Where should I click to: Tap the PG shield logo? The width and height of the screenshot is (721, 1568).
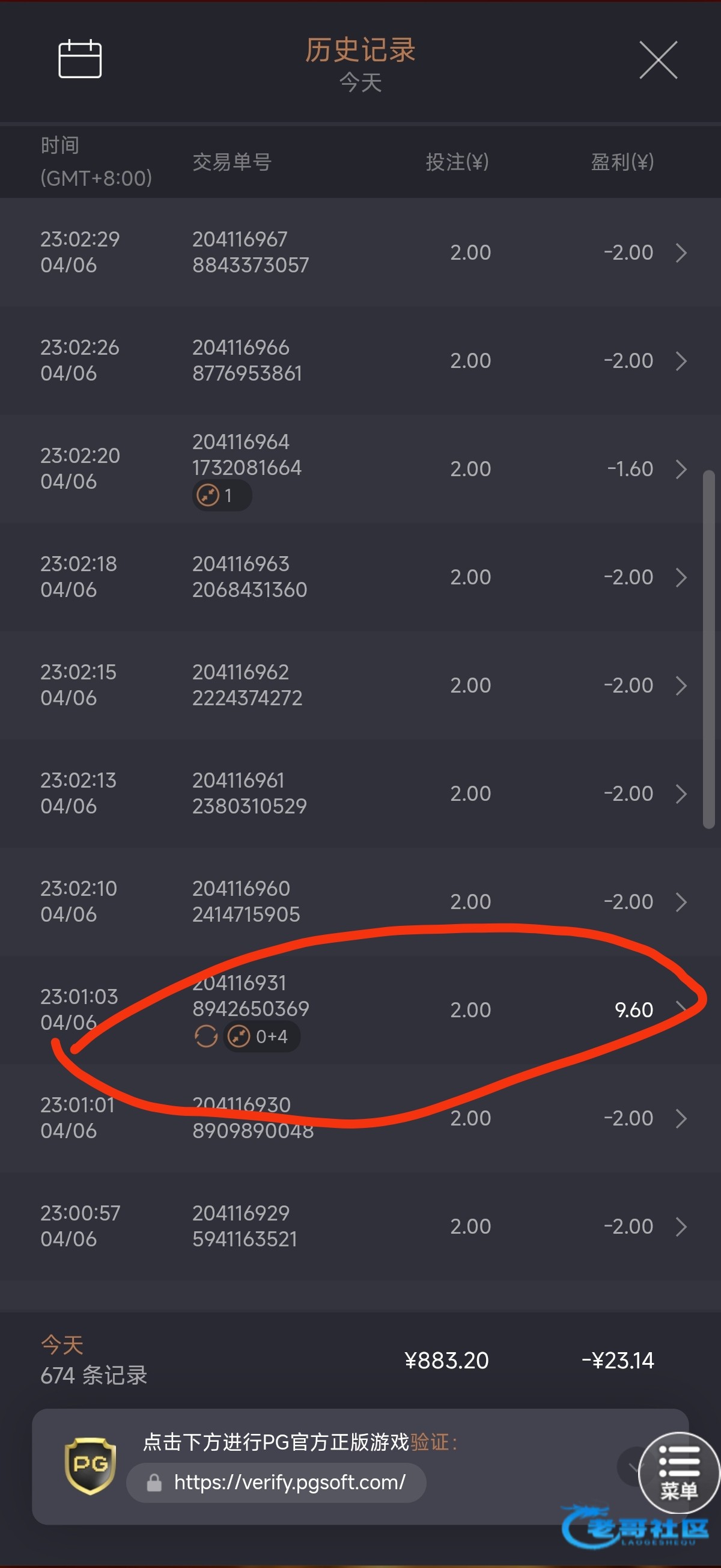pos(91,1466)
